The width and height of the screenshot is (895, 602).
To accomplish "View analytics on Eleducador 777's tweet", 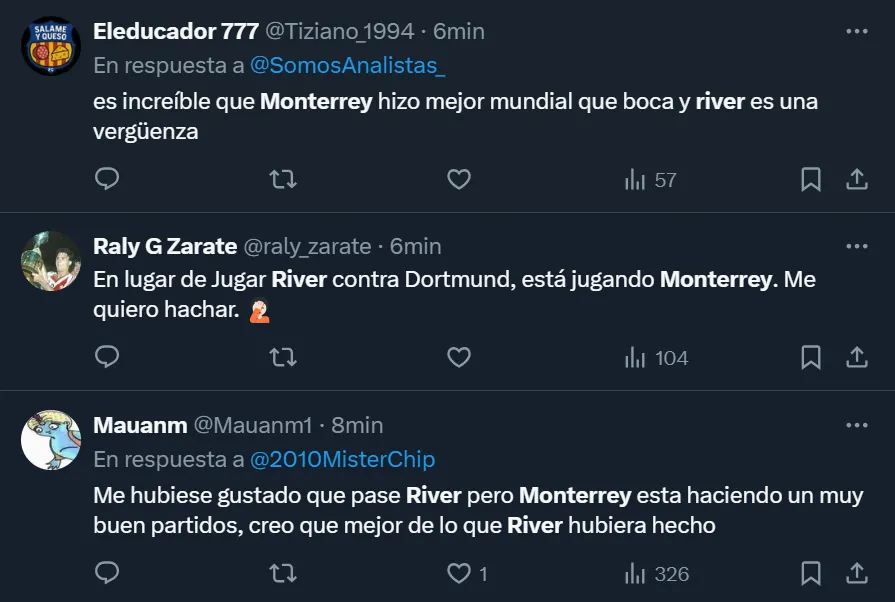I will click(650, 179).
